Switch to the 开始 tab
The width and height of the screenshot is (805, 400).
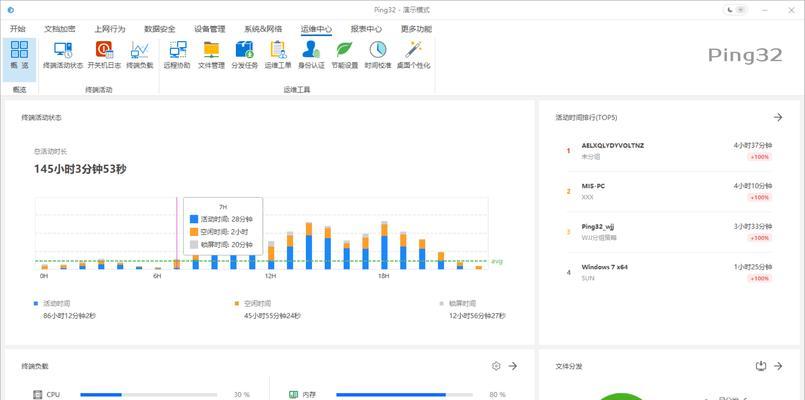pyautogui.click(x=17, y=29)
